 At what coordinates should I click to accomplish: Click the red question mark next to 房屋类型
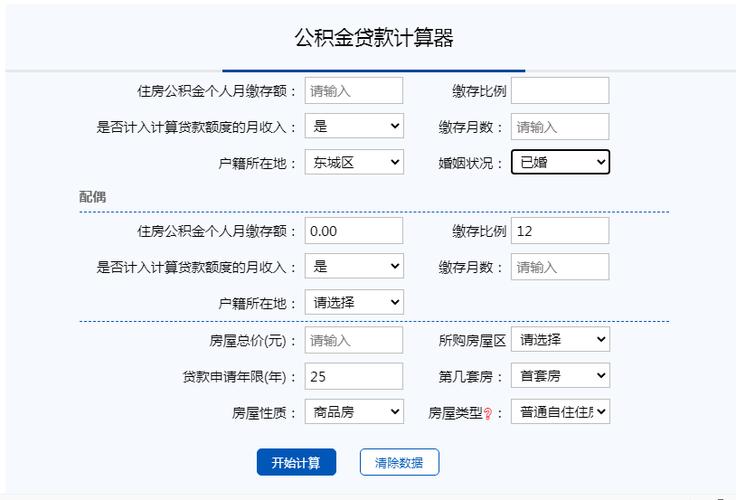pos(488,414)
